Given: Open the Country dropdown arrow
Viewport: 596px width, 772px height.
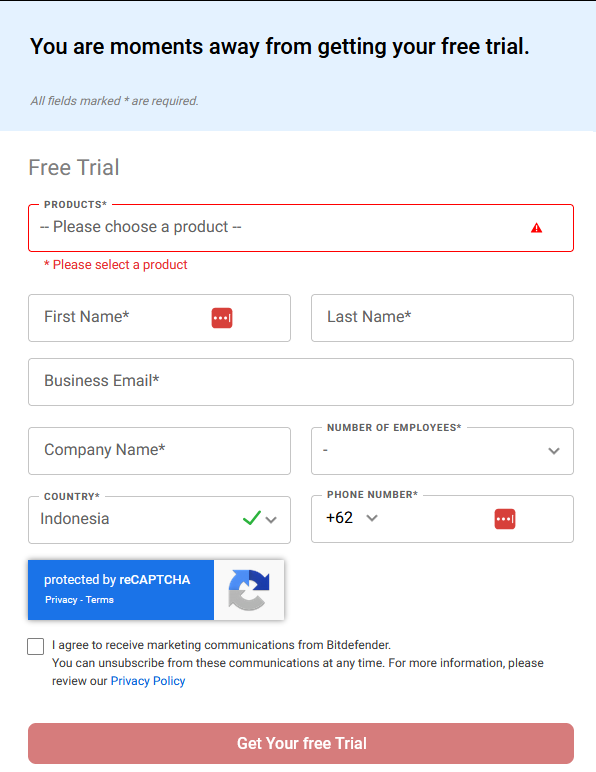Looking at the screenshot, I should (x=271, y=519).
